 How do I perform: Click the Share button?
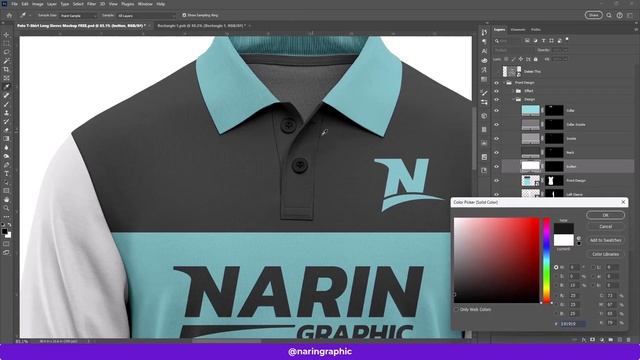point(593,15)
